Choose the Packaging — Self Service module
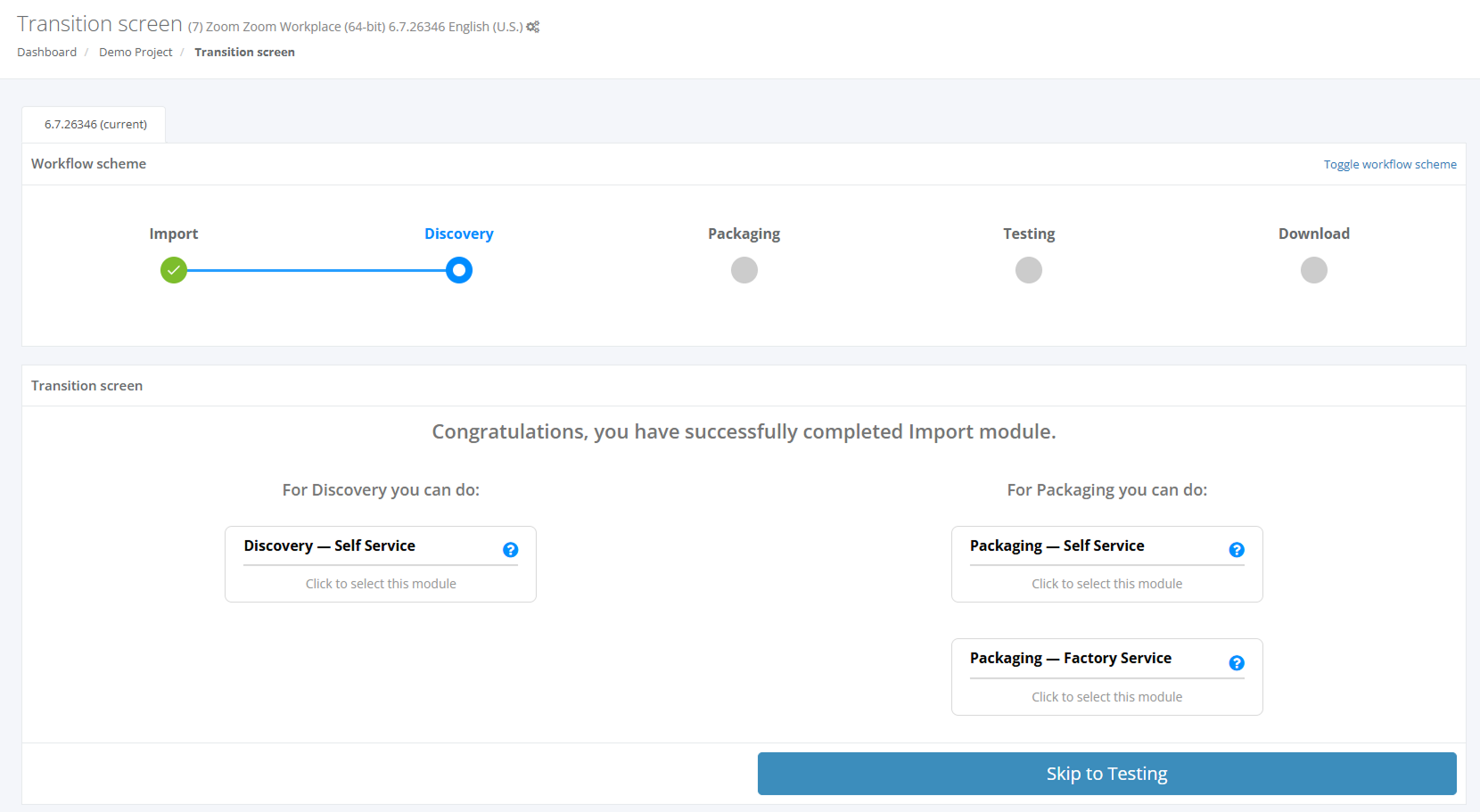1480x812 pixels. point(1106,583)
